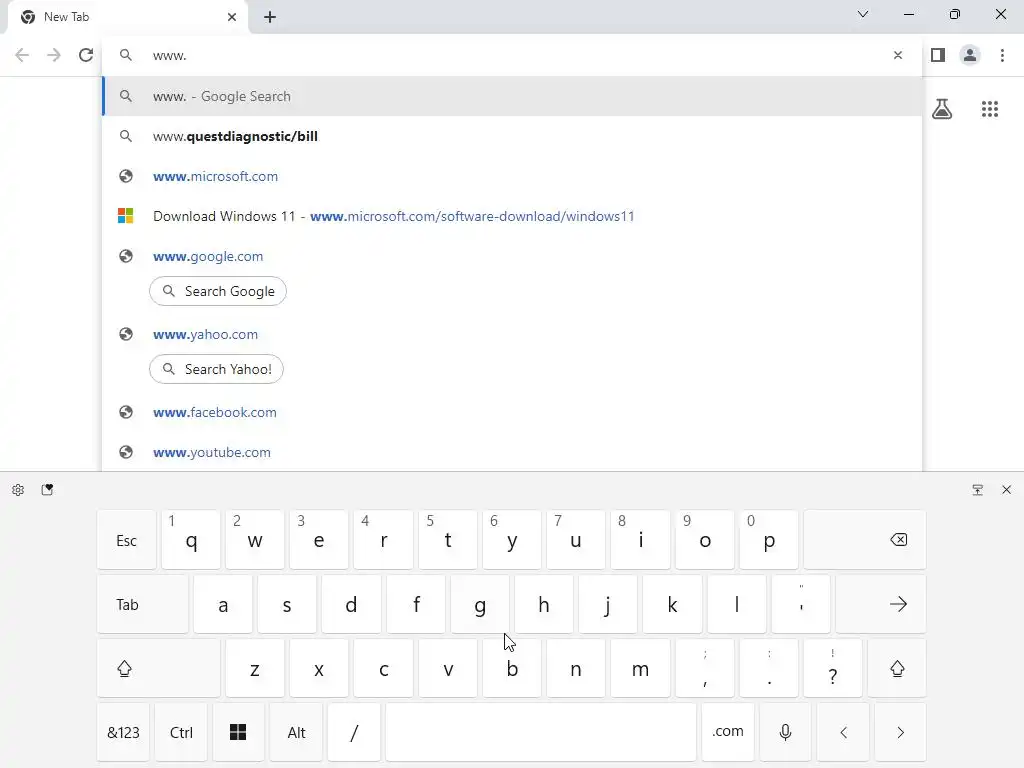The image size is (1024, 768).
Task: Expand the tab search chevron
Action: [863, 14]
